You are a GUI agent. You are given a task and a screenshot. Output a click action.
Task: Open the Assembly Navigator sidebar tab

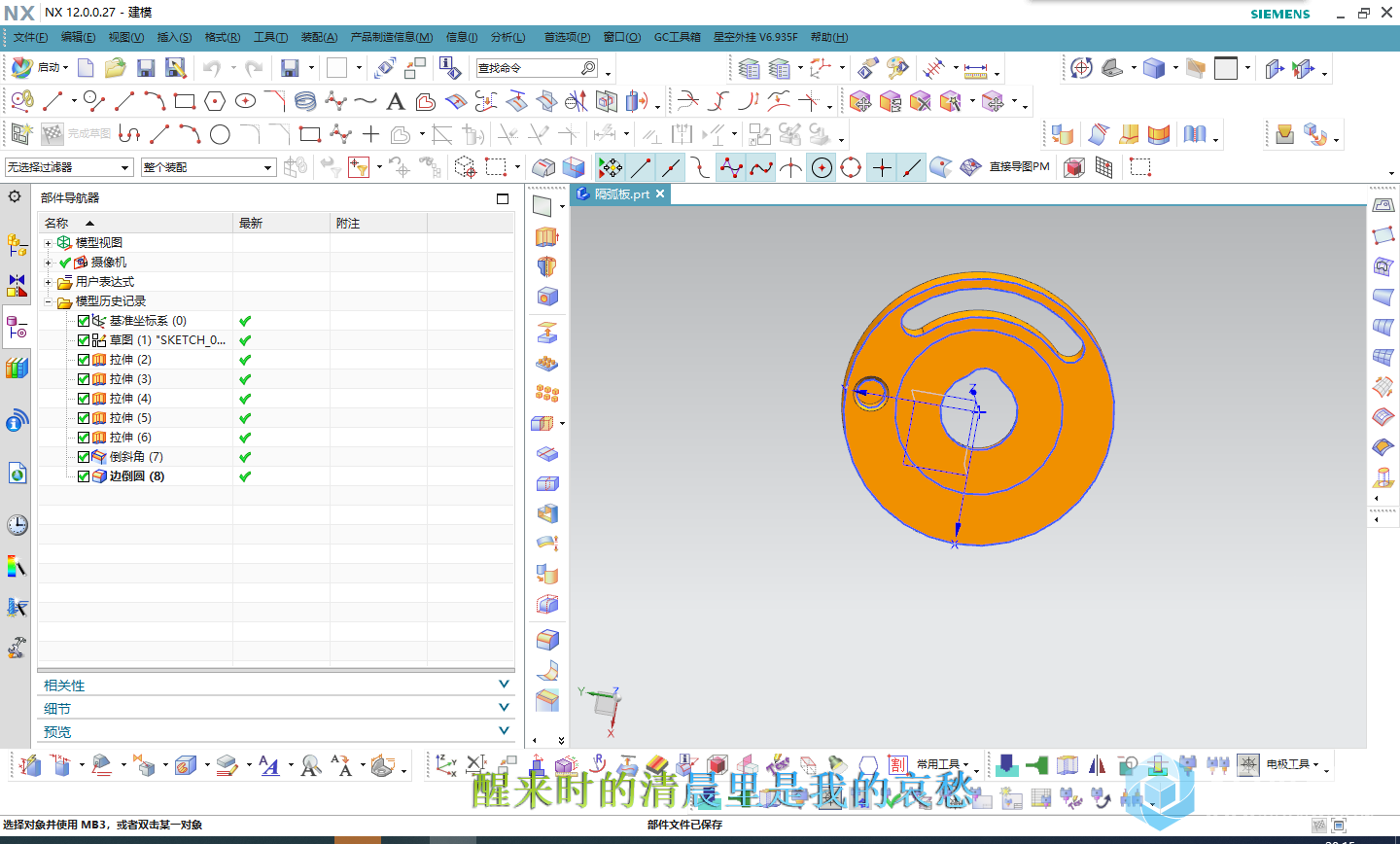point(17,246)
